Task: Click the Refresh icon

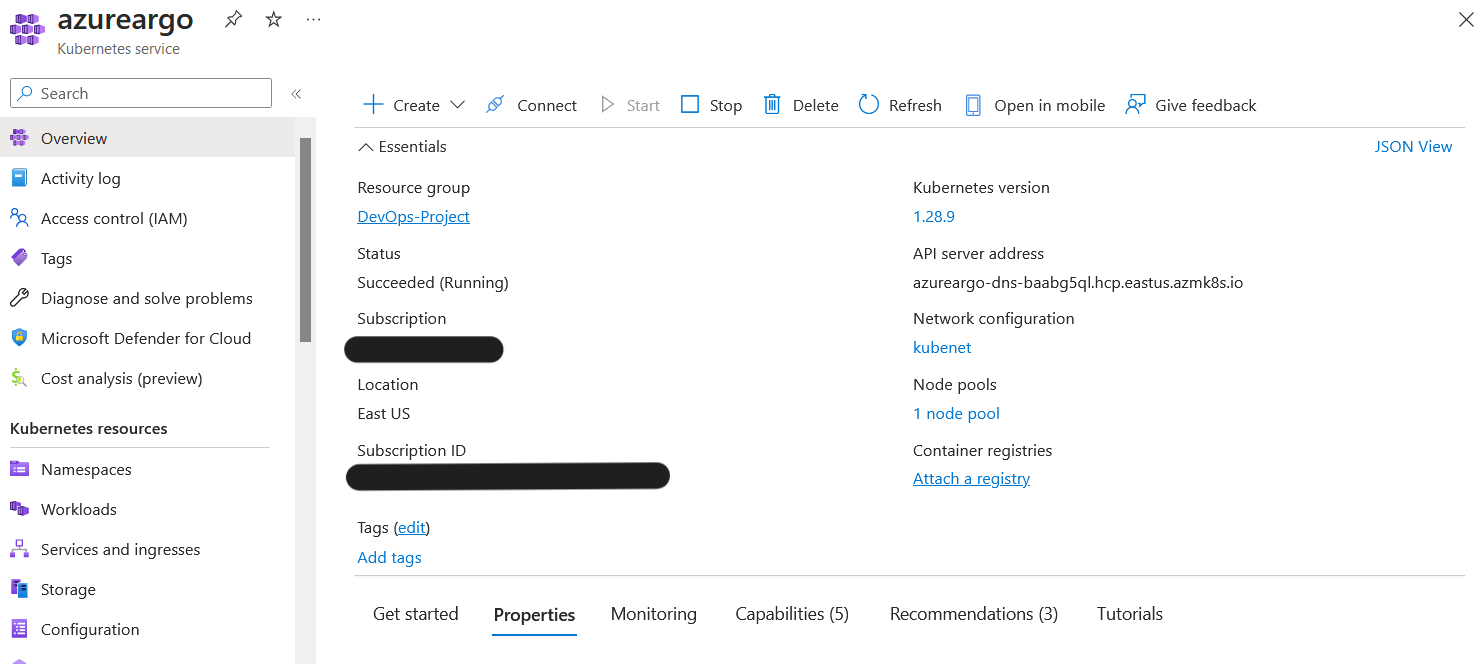Action: pyautogui.click(x=868, y=104)
